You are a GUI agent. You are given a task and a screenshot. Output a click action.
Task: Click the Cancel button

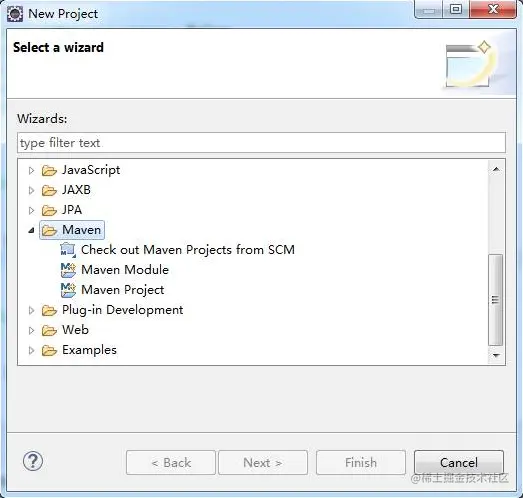(459, 462)
